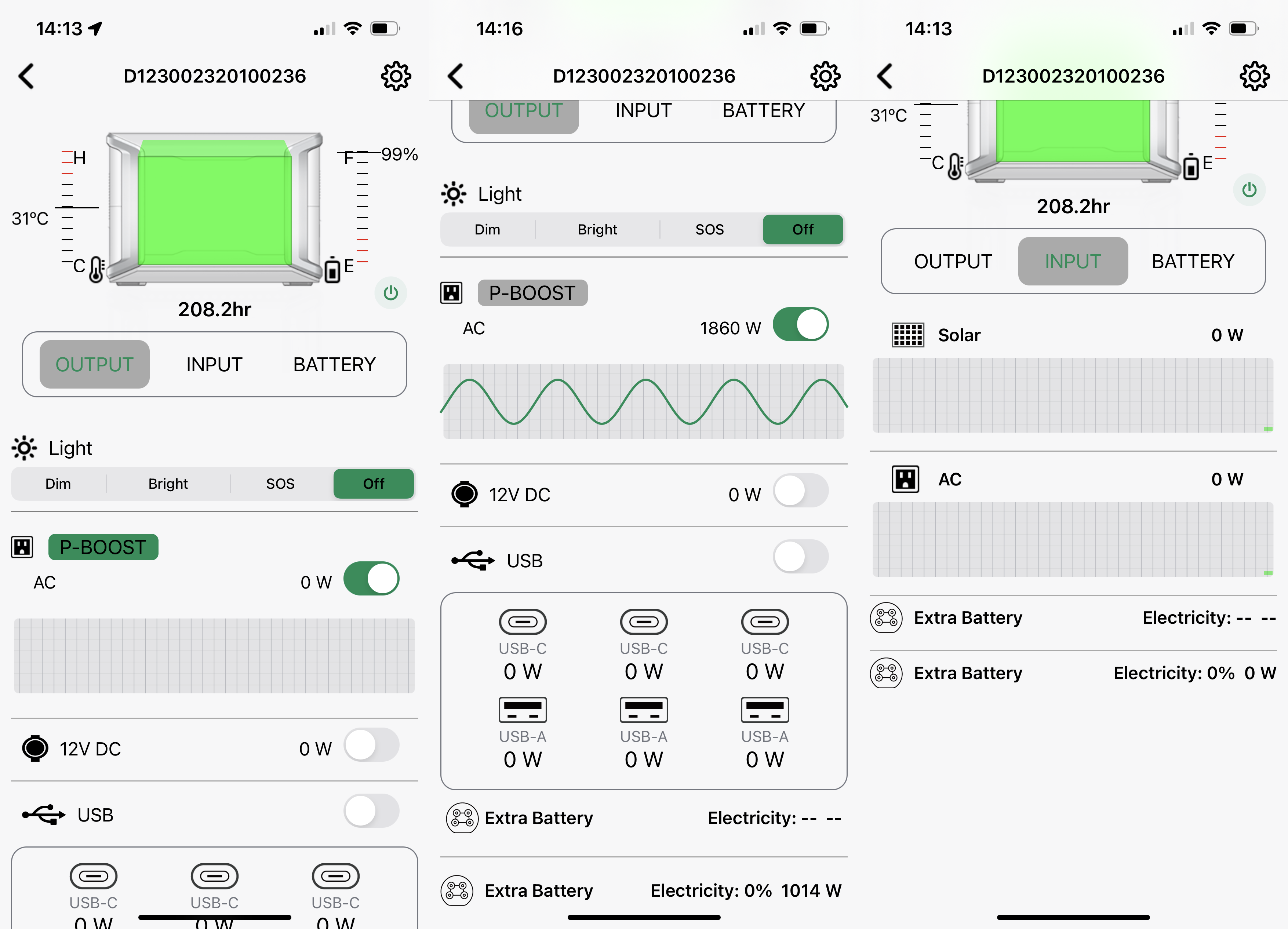
Task: Tap the green power icon beside 208.2hr on the right screen
Action: tap(1249, 190)
